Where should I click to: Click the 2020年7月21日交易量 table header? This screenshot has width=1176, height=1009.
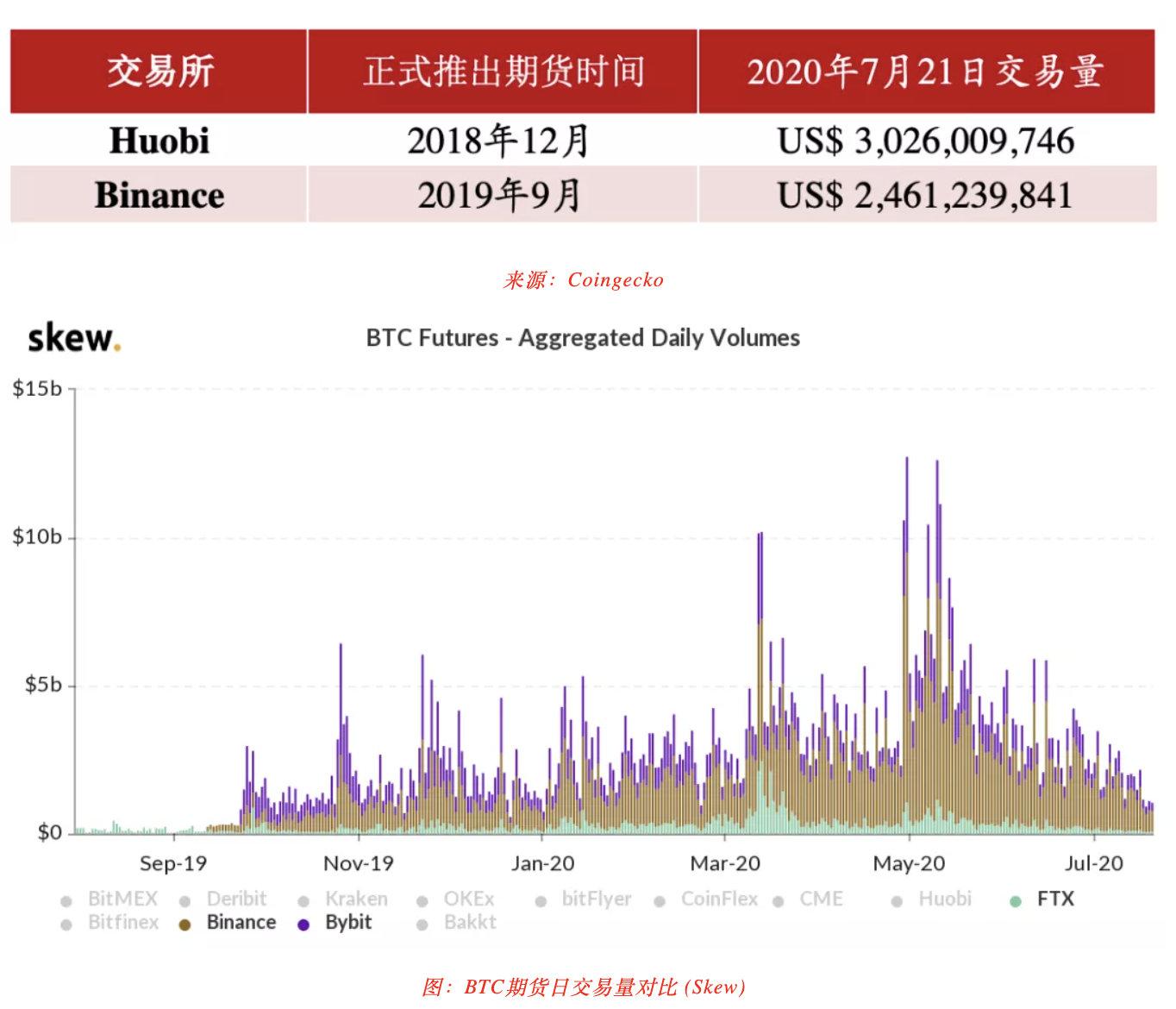point(927,72)
